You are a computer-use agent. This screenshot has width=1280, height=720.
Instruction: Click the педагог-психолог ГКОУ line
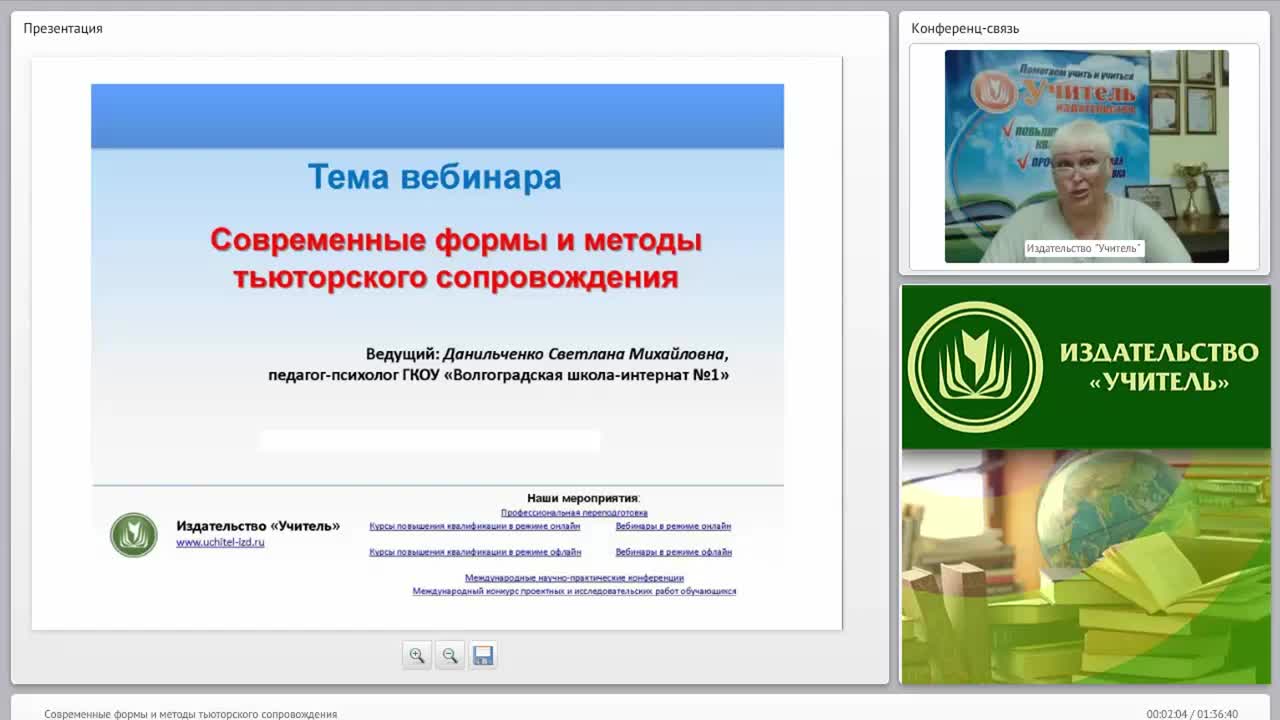point(499,376)
